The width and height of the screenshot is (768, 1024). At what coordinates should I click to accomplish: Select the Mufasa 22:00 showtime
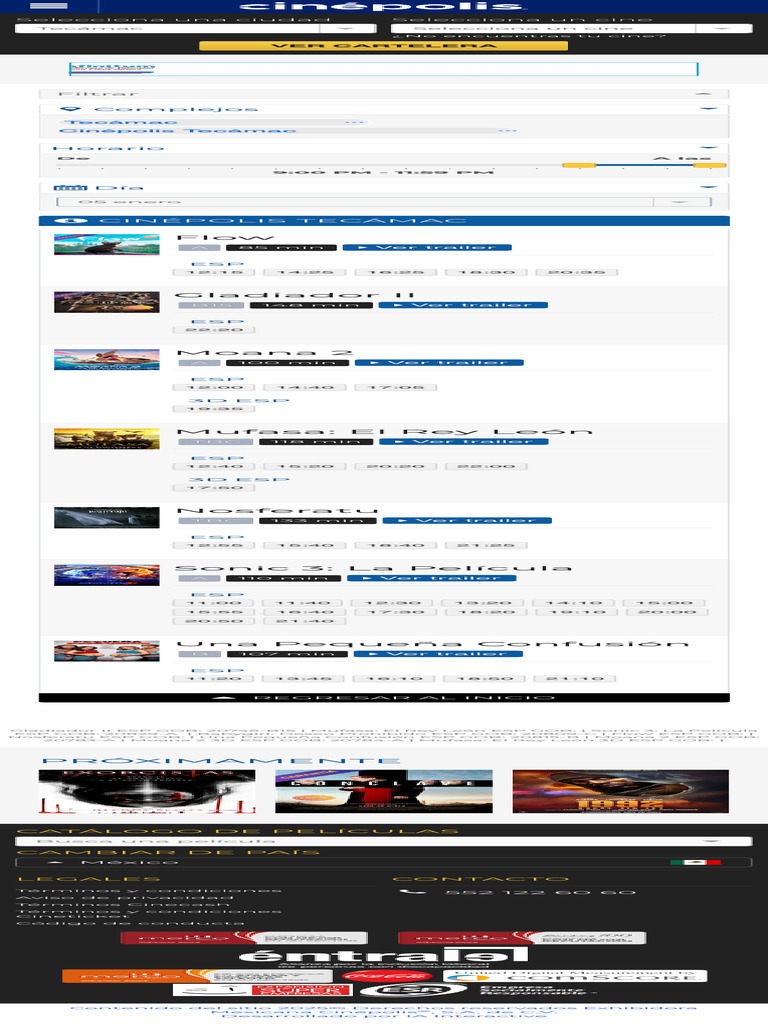(x=486, y=466)
